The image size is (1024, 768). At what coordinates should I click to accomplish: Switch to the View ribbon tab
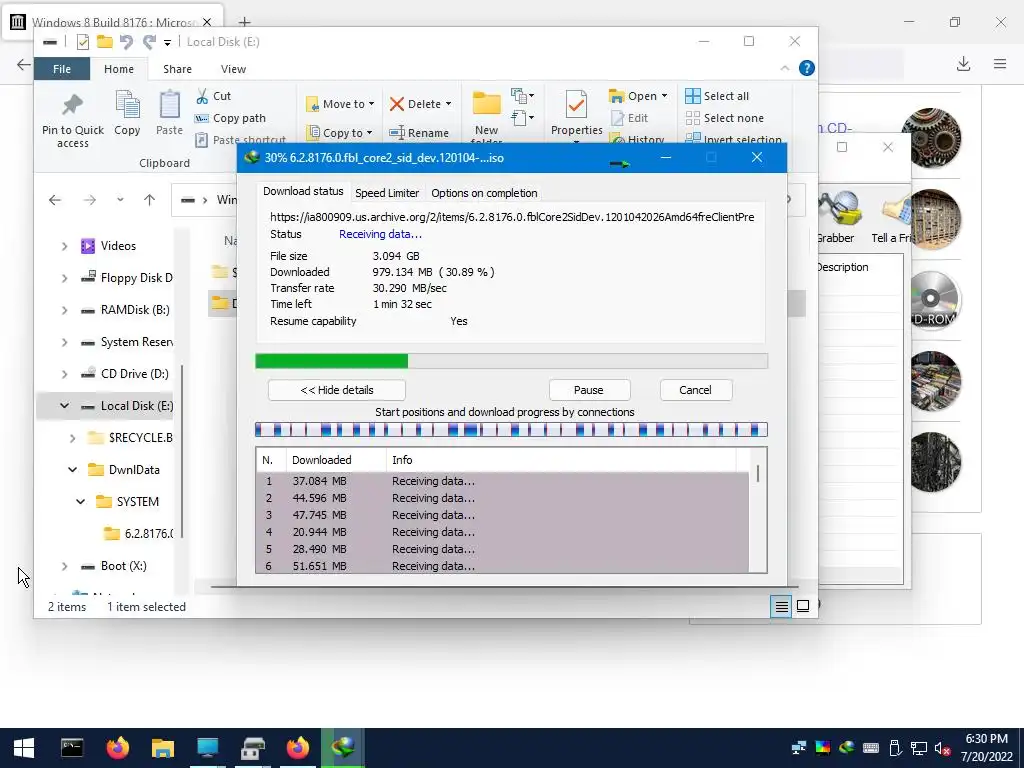(233, 69)
